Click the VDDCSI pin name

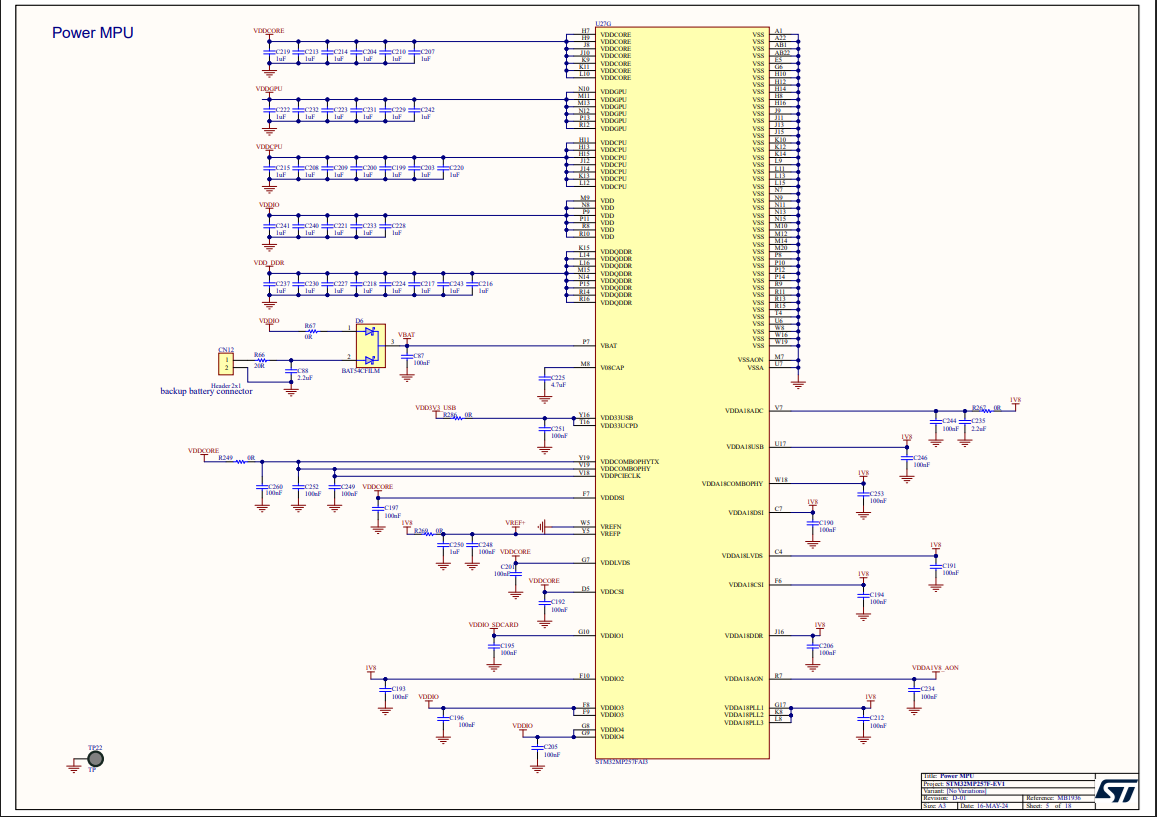click(x=612, y=592)
